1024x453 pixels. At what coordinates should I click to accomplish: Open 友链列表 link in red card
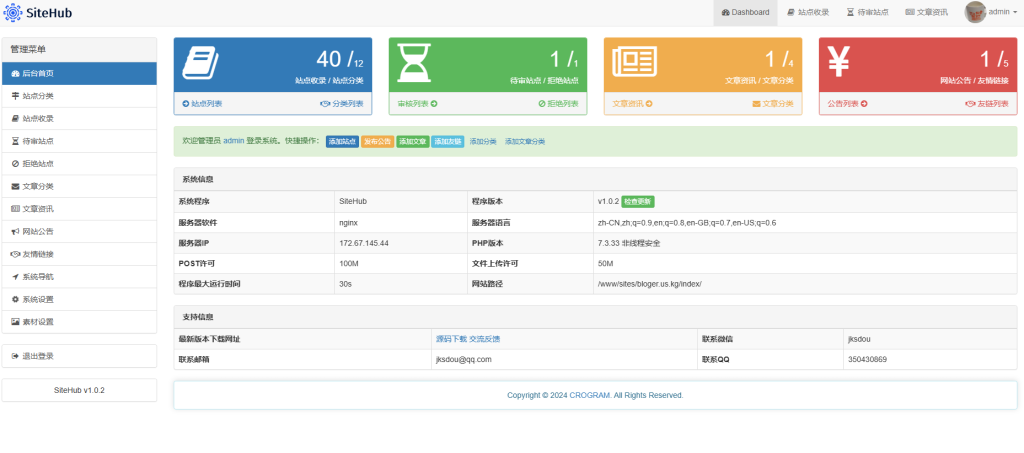(x=987, y=104)
